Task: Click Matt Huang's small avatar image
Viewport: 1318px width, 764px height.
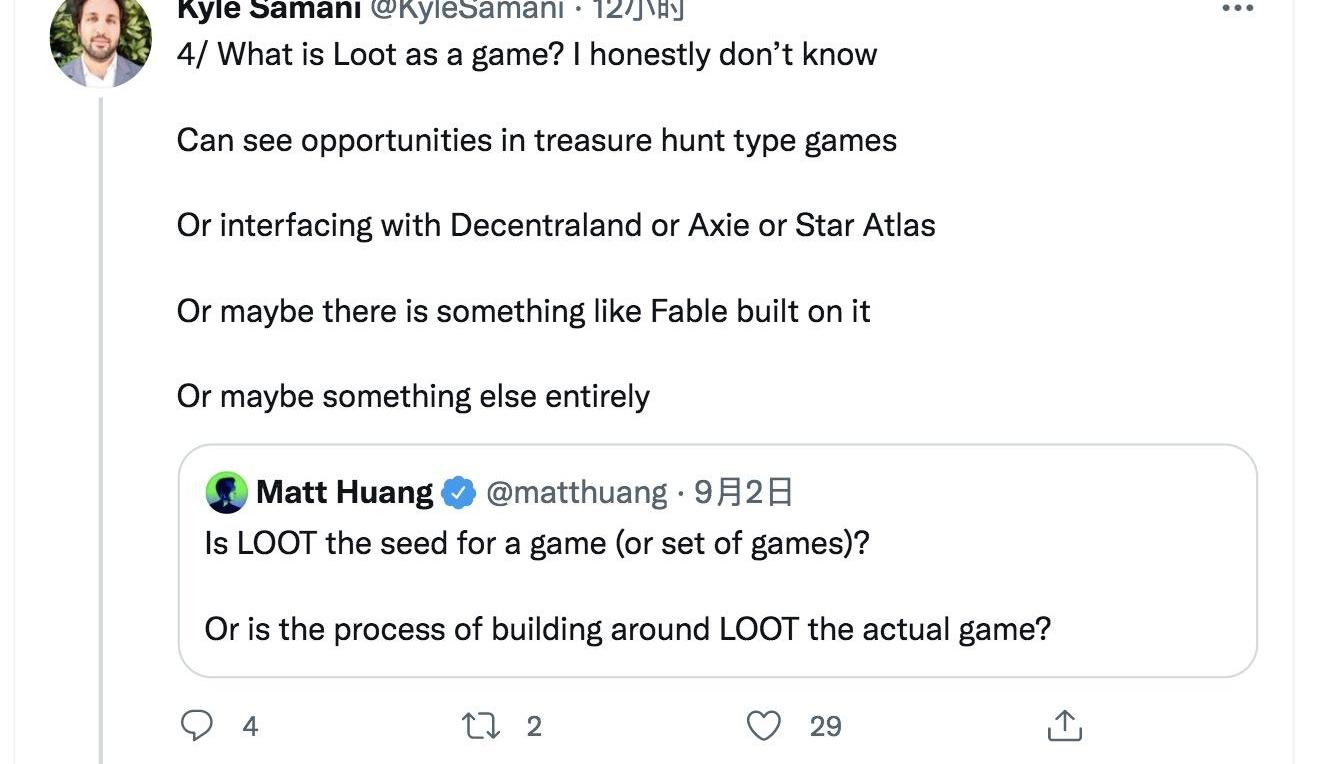Action: (x=226, y=492)
